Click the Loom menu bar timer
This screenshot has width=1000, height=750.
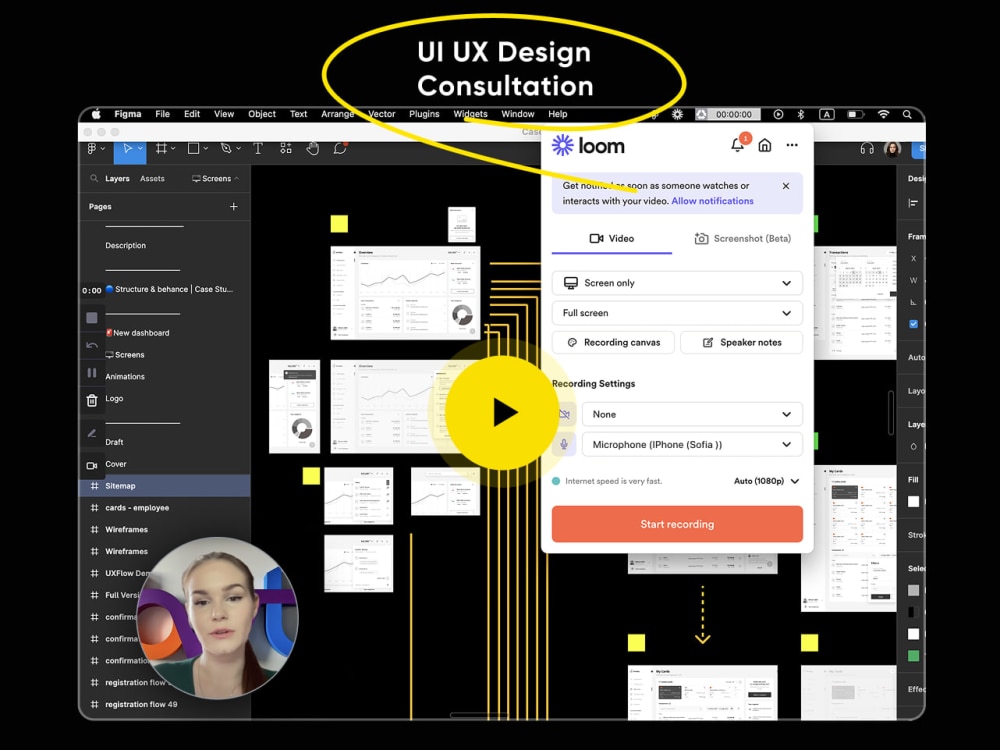pos(728,114)
